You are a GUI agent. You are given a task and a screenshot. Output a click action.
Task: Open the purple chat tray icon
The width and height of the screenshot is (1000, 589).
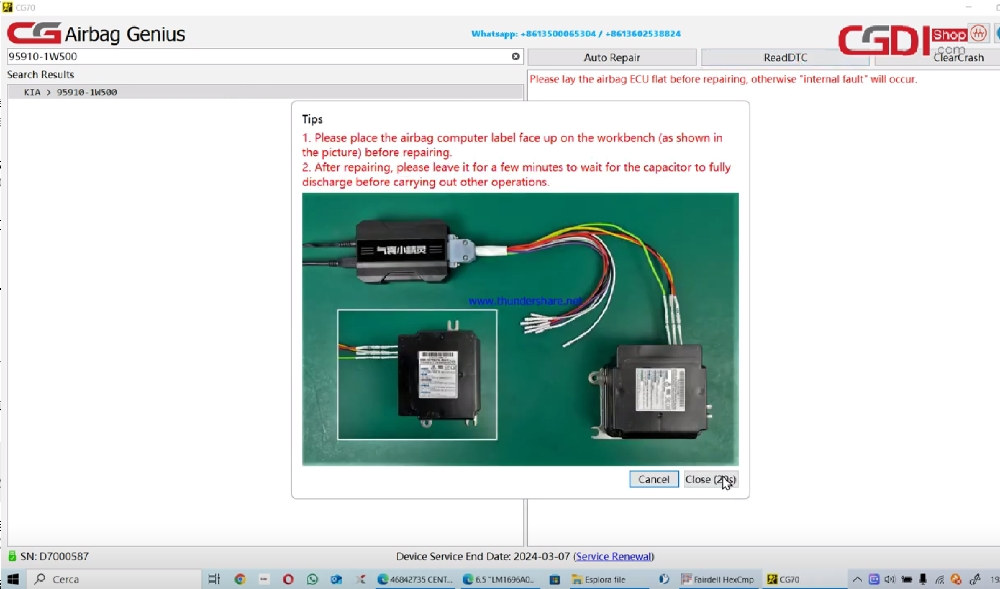[874, 579]
